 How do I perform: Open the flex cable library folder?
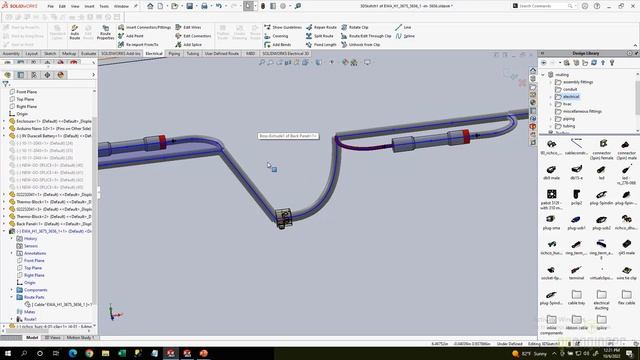pos(627,298)
